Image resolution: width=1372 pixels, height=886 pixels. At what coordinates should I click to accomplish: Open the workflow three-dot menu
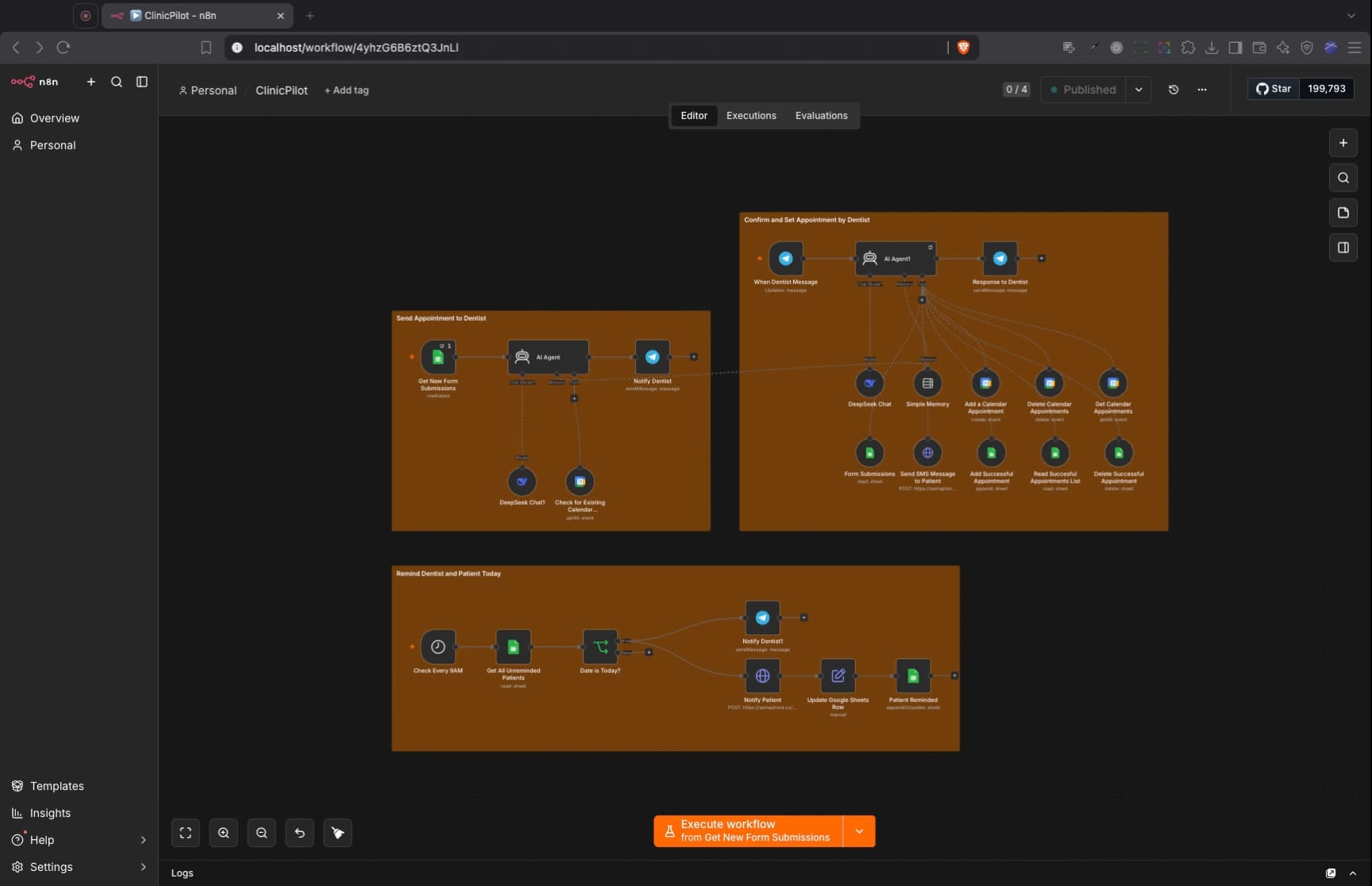(1202, 90)
